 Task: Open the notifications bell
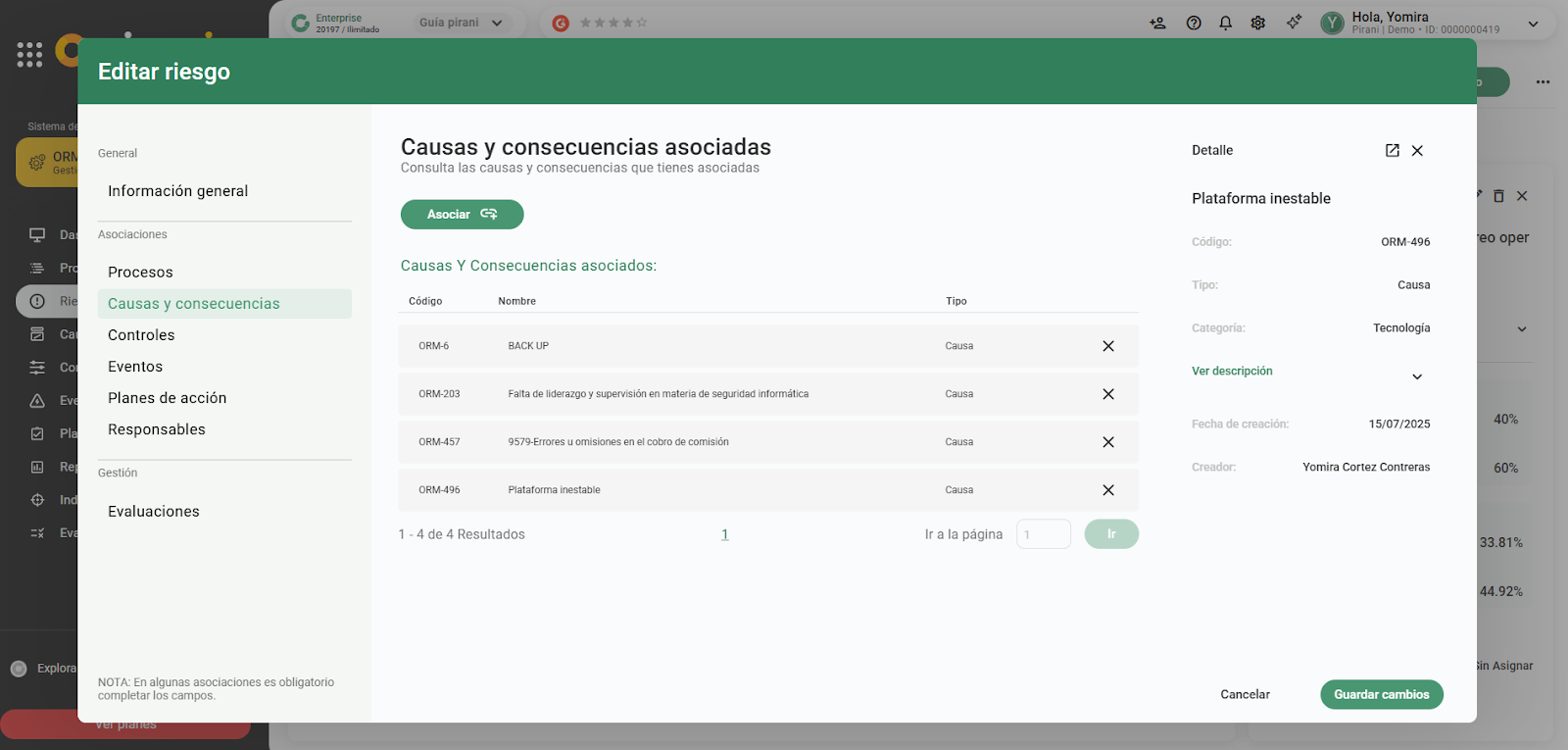click(1225, 23)
